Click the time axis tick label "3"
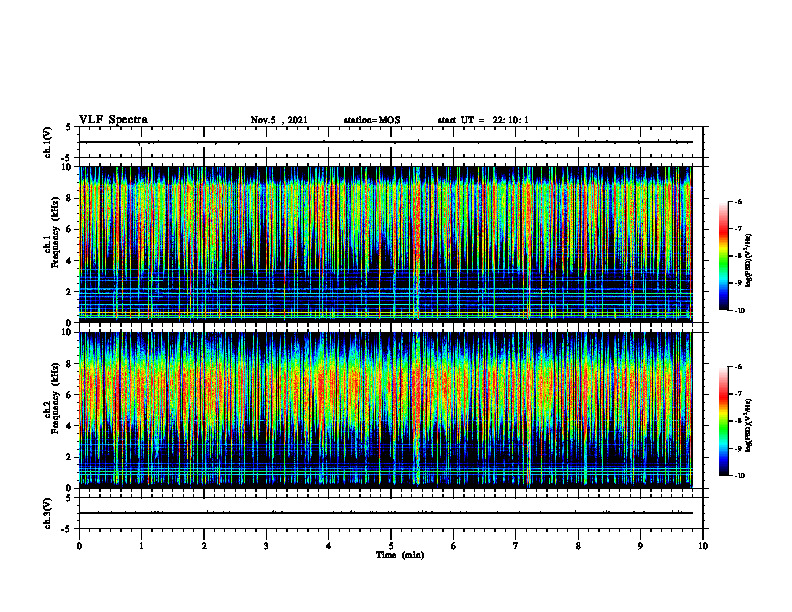792x612 pixels. pyautogui.click(x=266, y=546)
